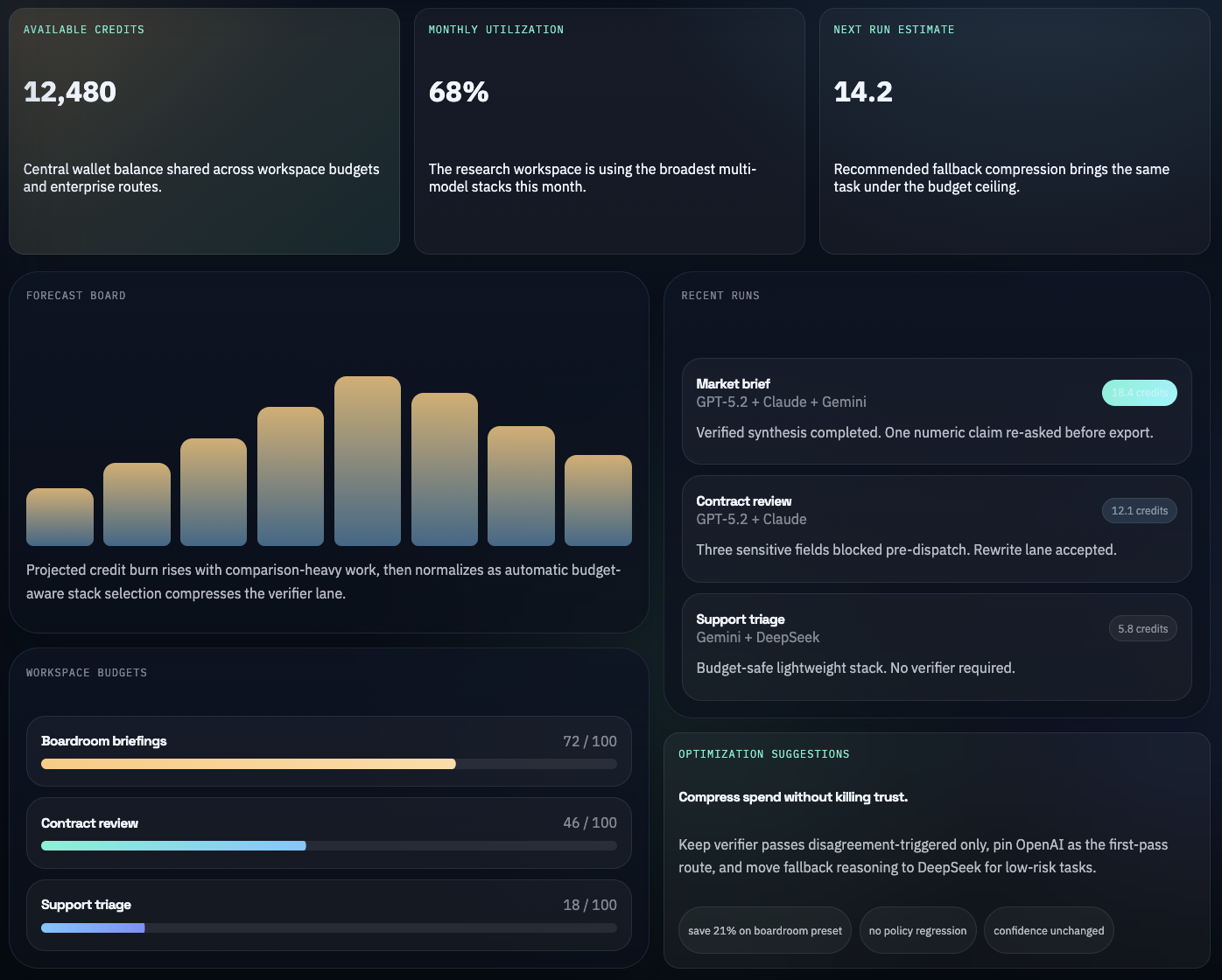The width and height of the screenshot is (1222, 980).
Task: Click the "save 21% on boardroom preset" chip
Action: [763, 930]
